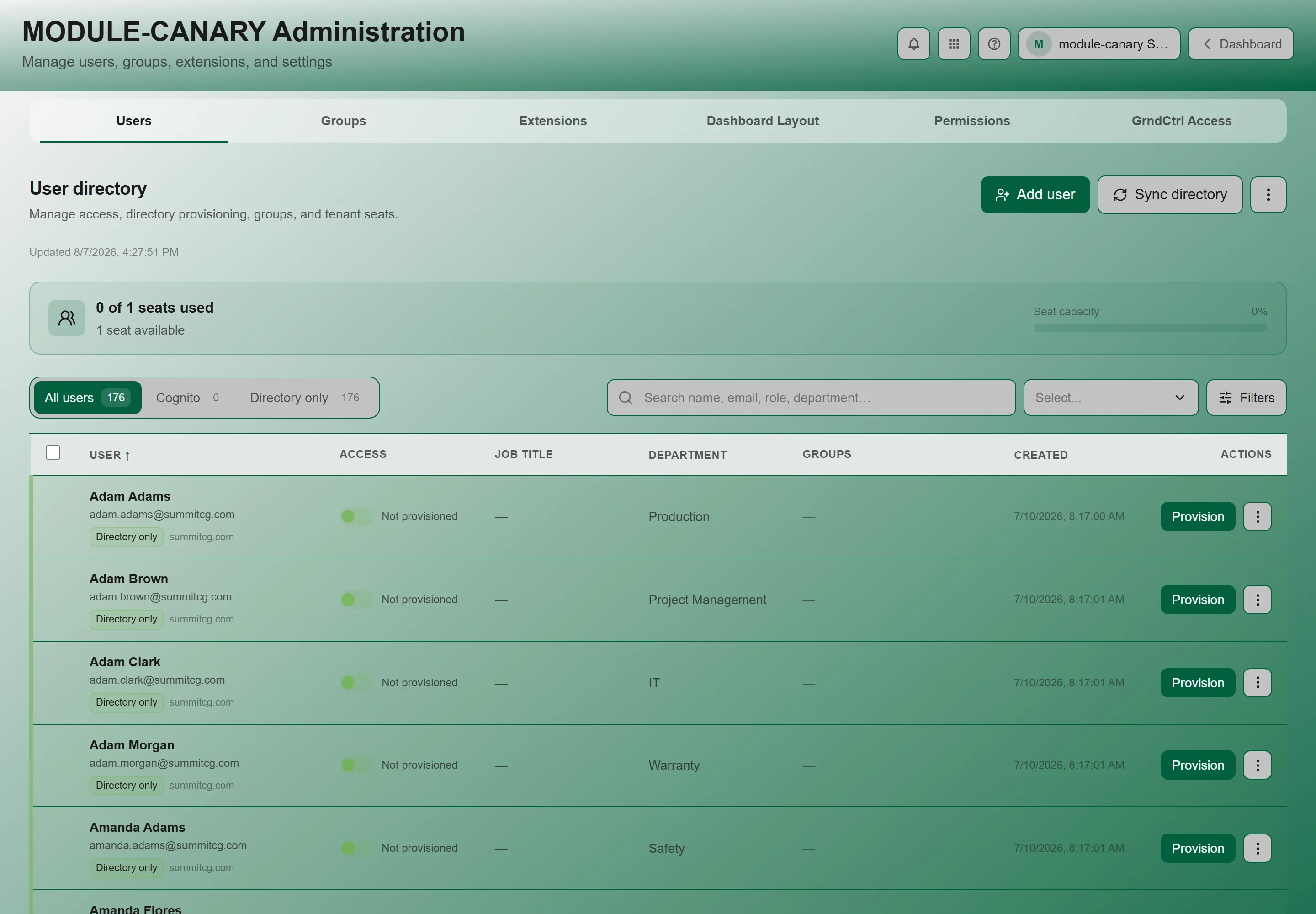Open the apps grid launcher
Image resolution: width=1316 pixels, height=914 pixels.
954,44
